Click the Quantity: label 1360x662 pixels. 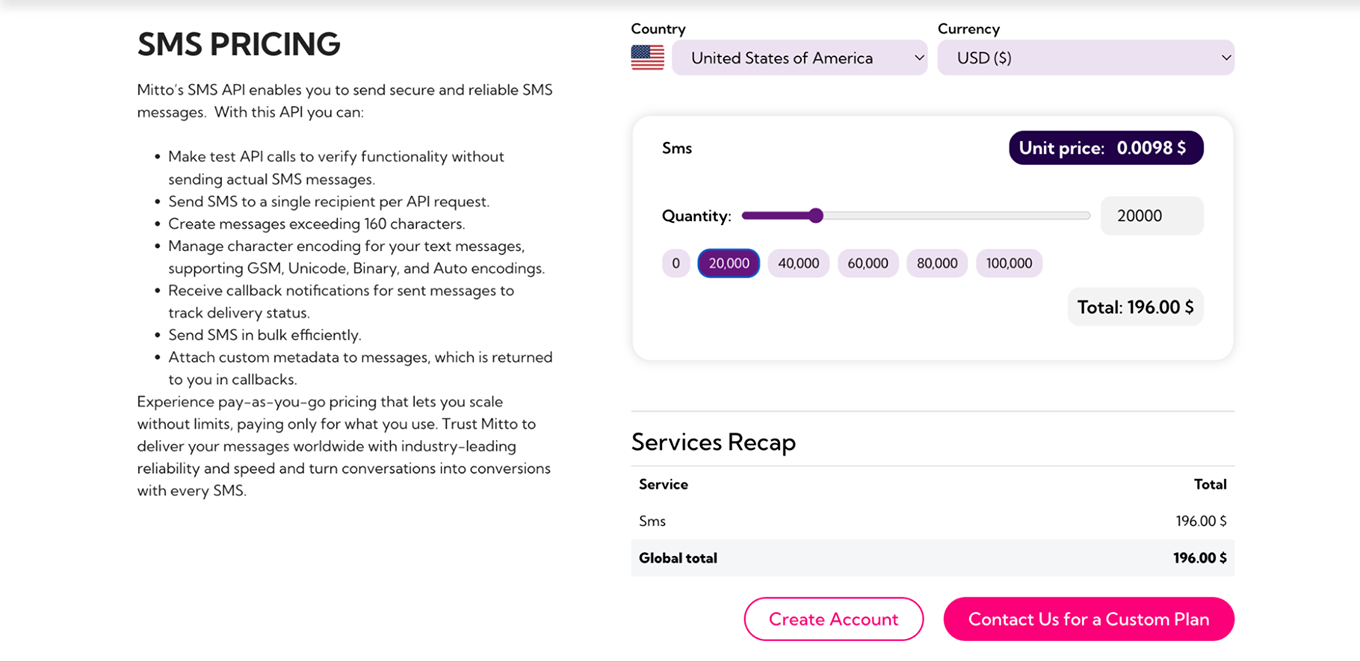(x=697, y=216)
